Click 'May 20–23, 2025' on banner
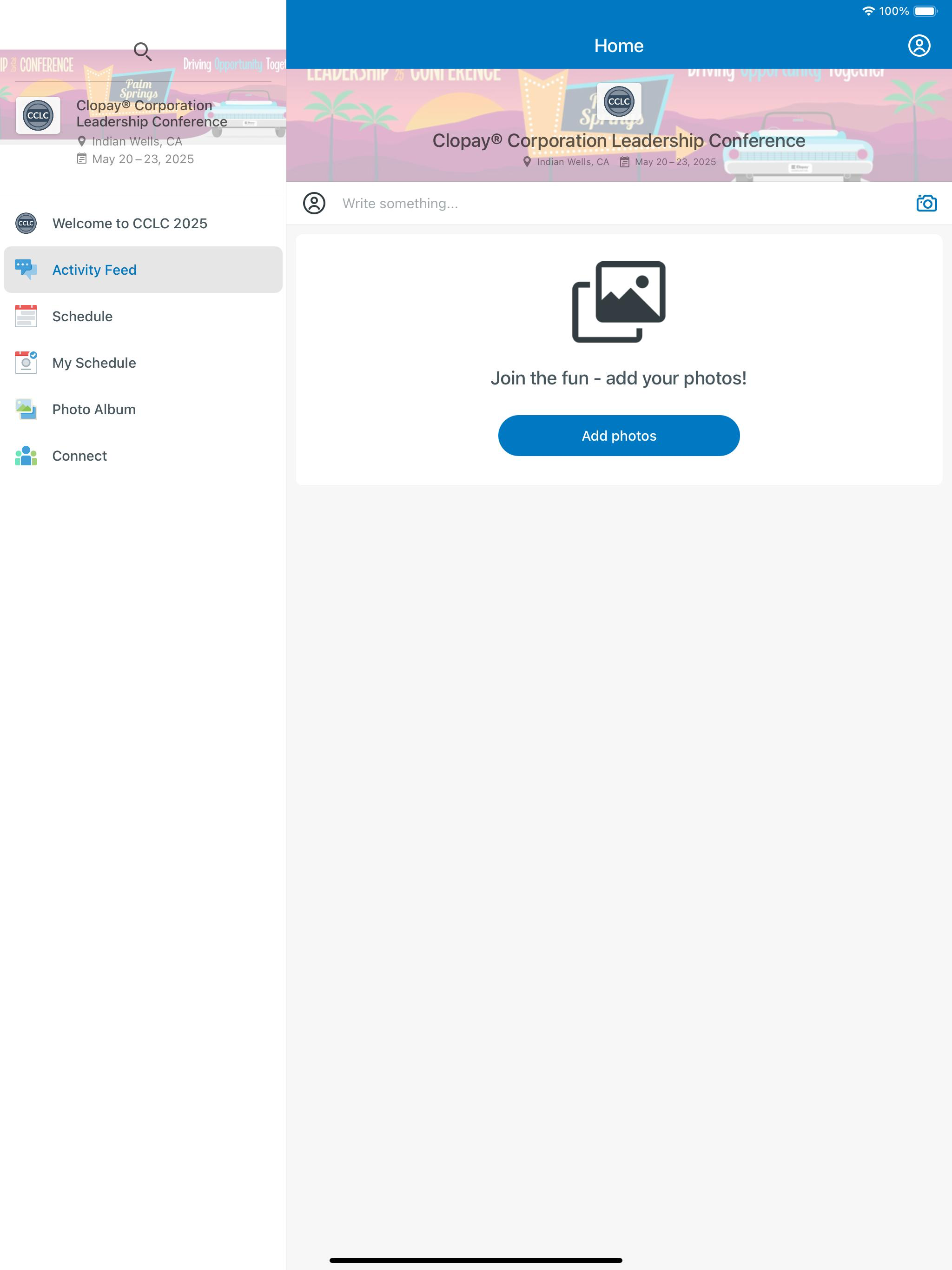 [675, 162]
